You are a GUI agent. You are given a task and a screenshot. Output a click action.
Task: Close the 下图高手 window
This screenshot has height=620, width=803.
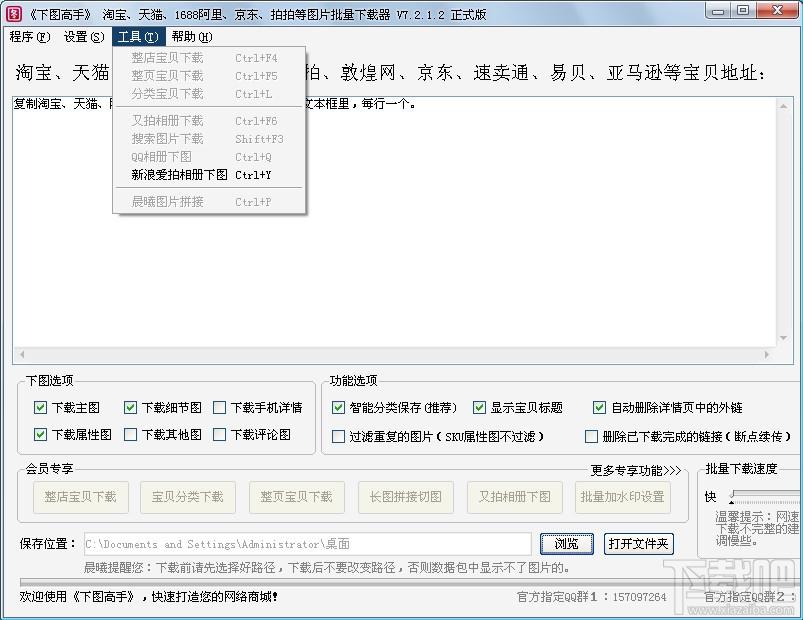pyautogui.click(x=777, y=11)
